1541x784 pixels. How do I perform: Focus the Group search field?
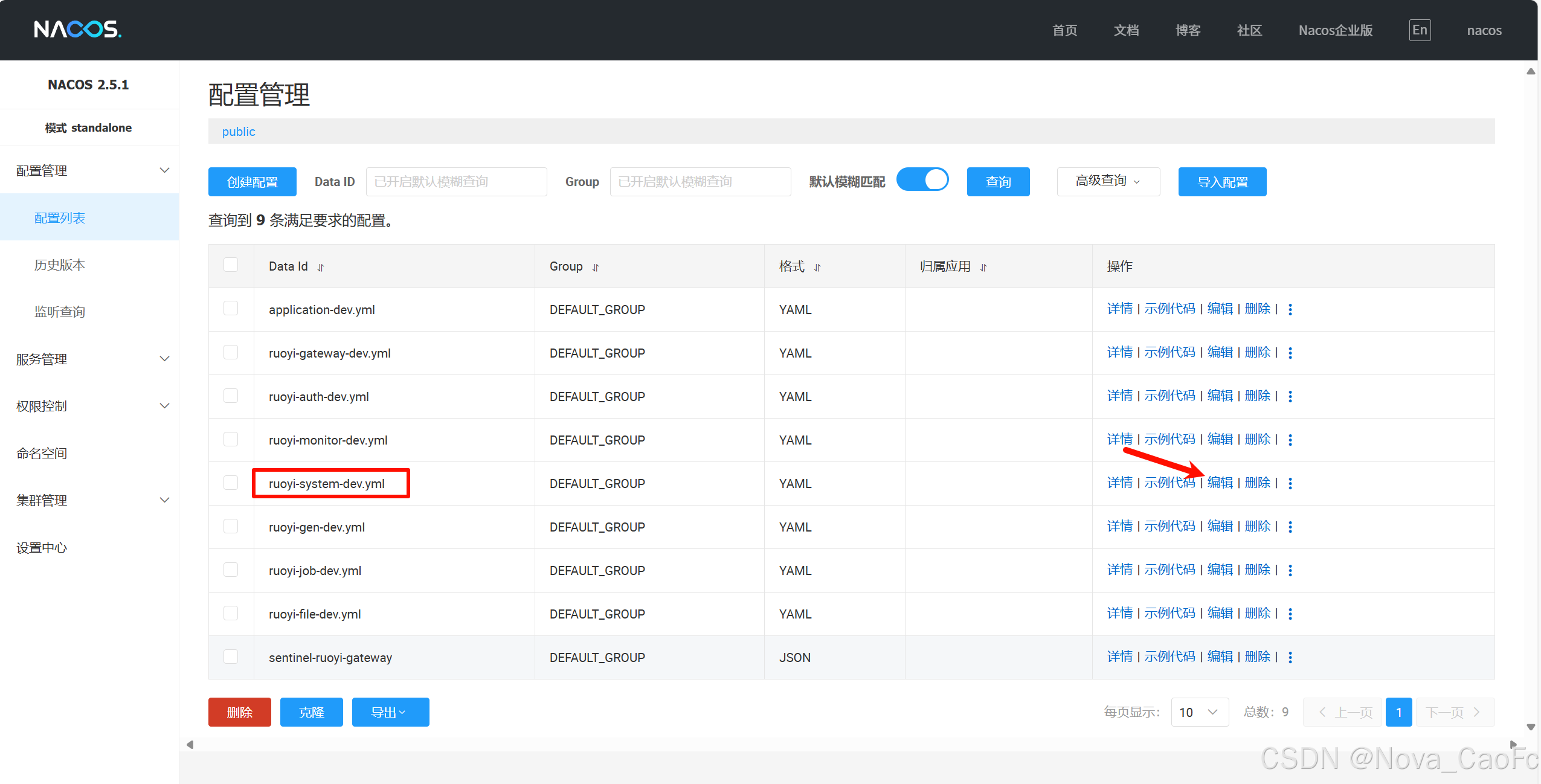(x=700, y=181)
